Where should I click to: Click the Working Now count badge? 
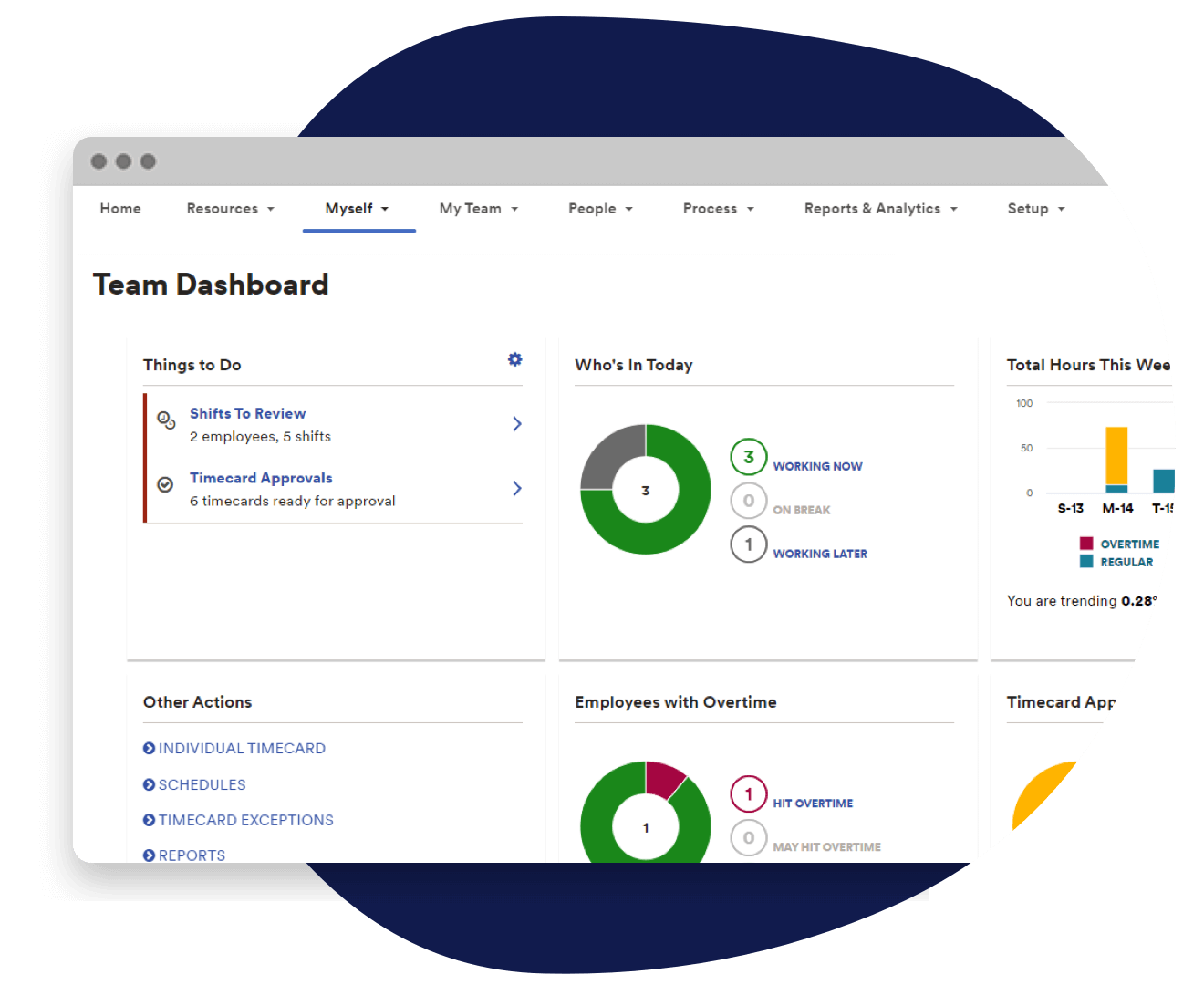pyautogui.click(x=748, y=457)
